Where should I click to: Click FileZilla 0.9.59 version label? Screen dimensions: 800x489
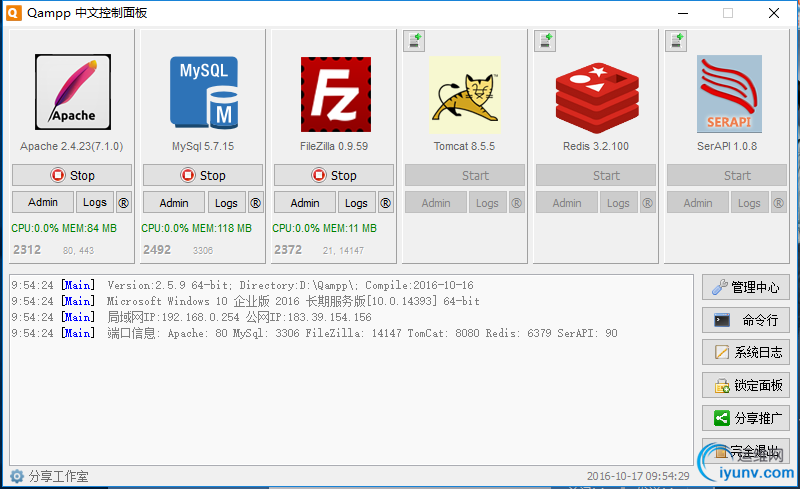(x=334, y=146)
